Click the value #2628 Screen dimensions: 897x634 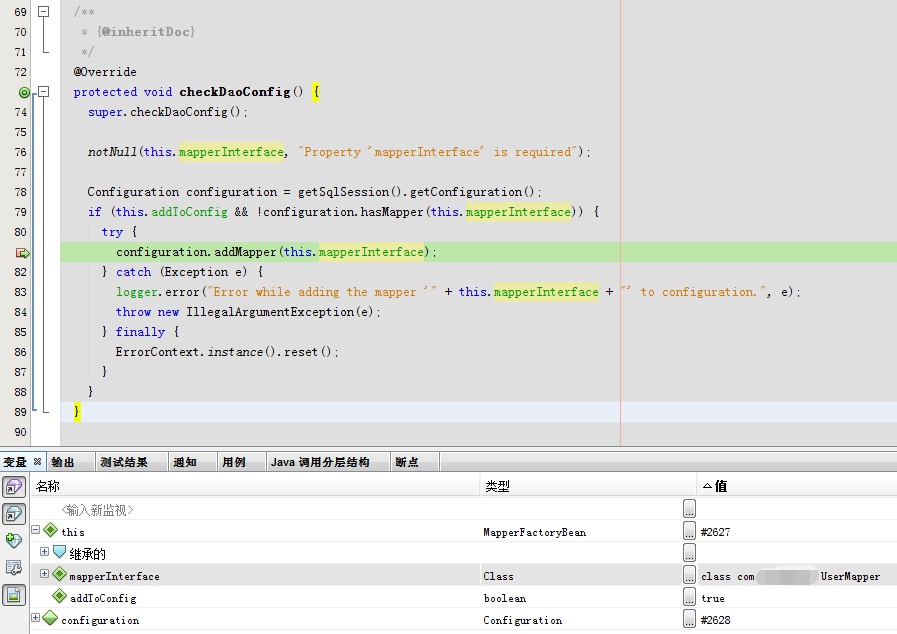click(715, 620)
